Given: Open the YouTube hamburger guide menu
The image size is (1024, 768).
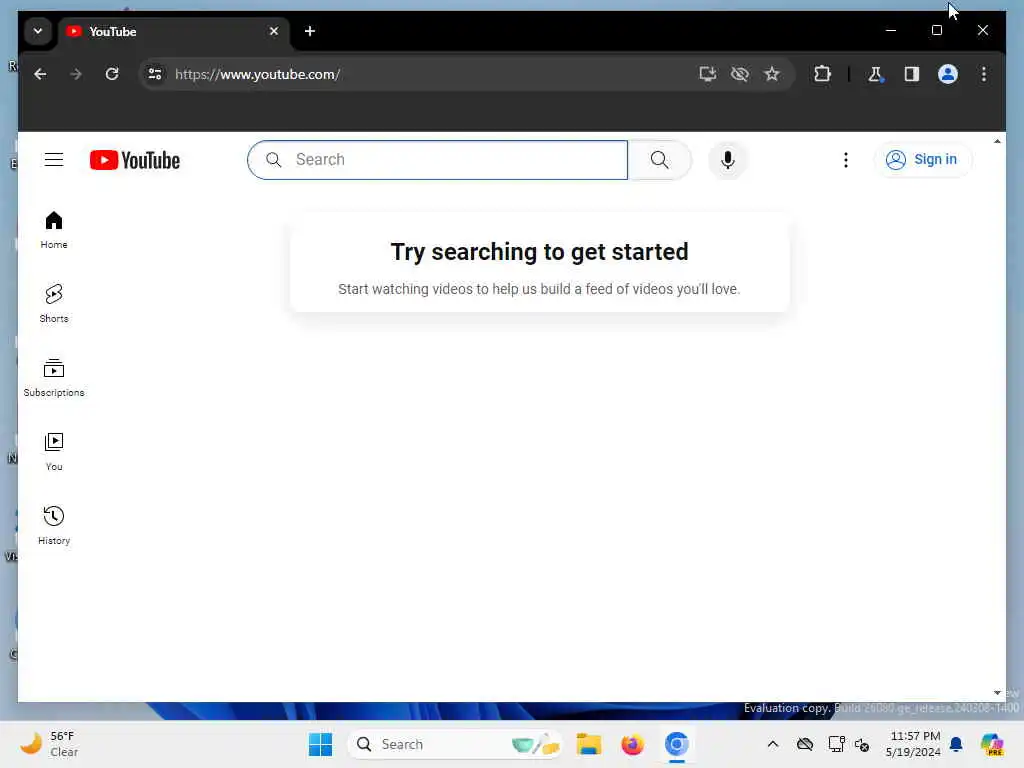Looking at the screenshot, I should [54, 159].
